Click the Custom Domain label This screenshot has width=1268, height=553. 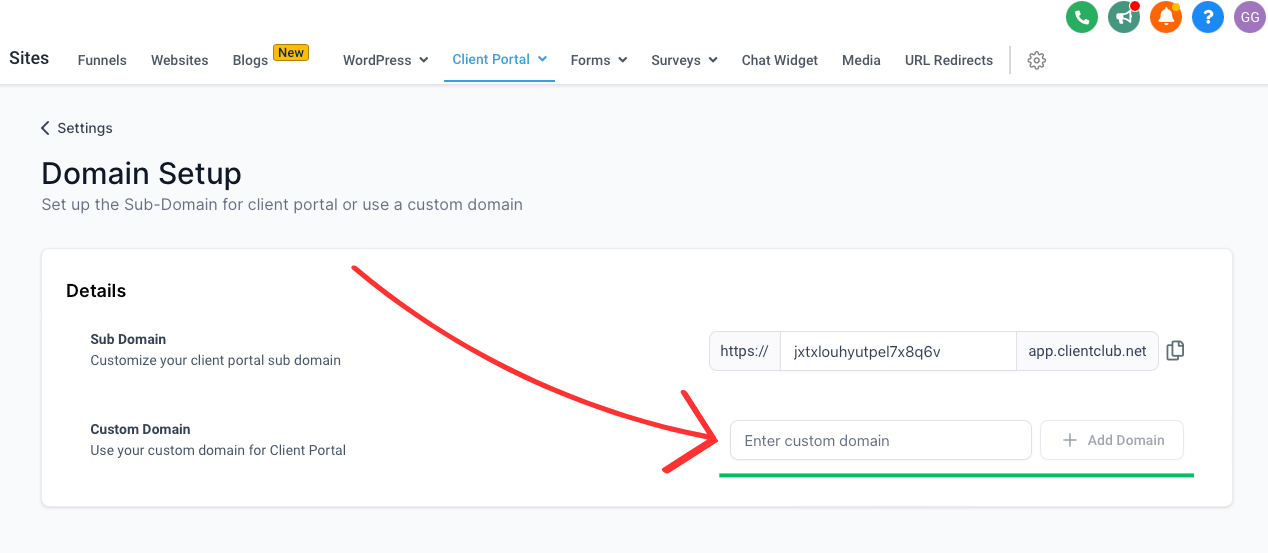[x=140, y=429]
